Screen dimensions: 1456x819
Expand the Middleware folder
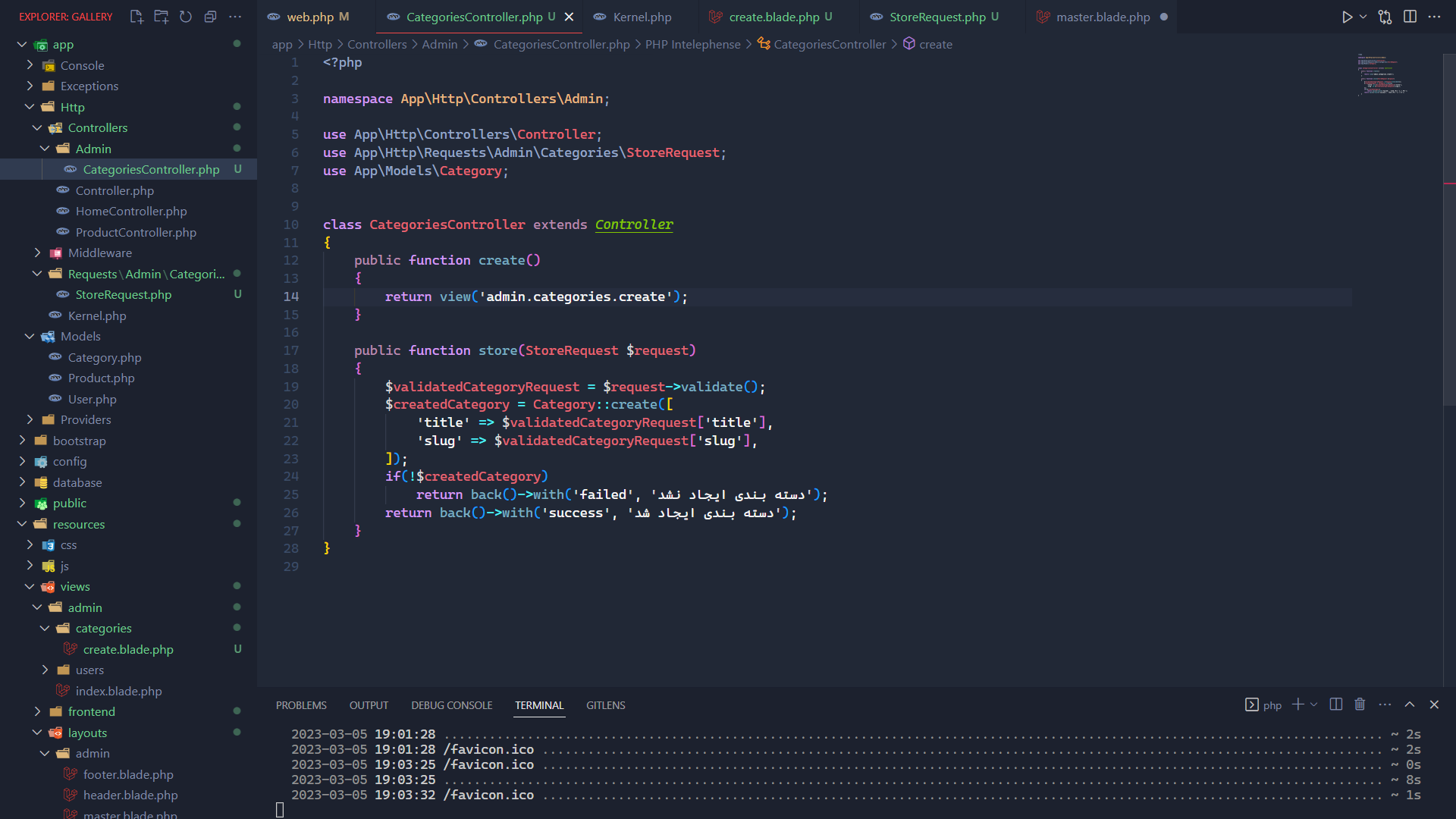pyautogui.click(x=37, y=253)
